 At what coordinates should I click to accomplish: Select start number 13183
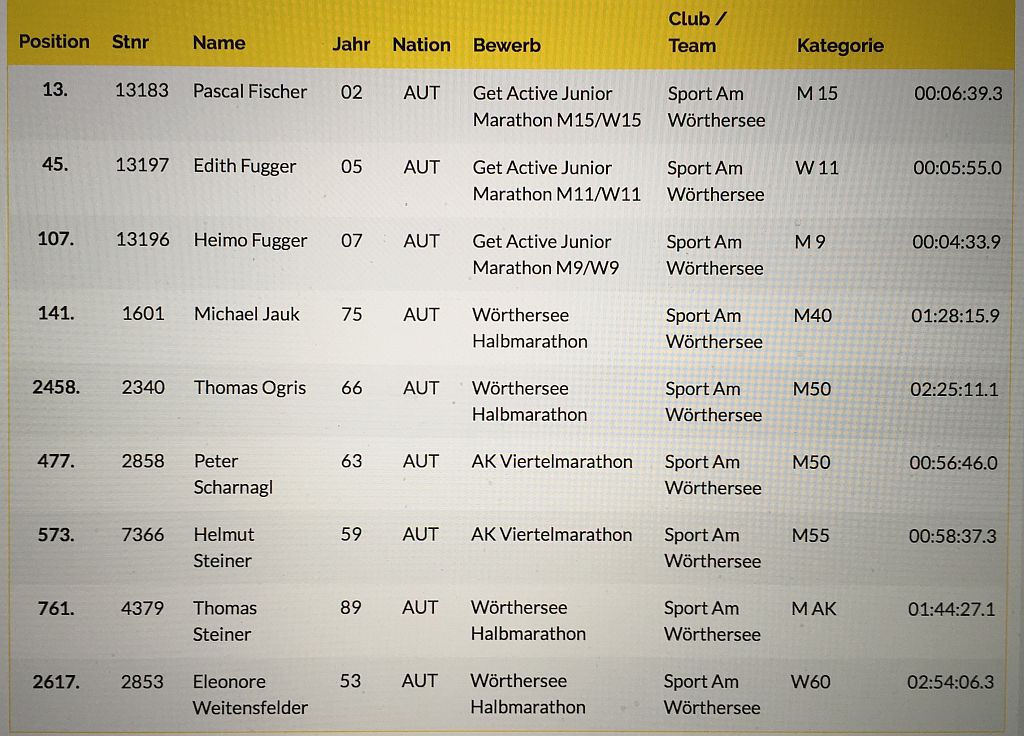click(x=142, y=90)
